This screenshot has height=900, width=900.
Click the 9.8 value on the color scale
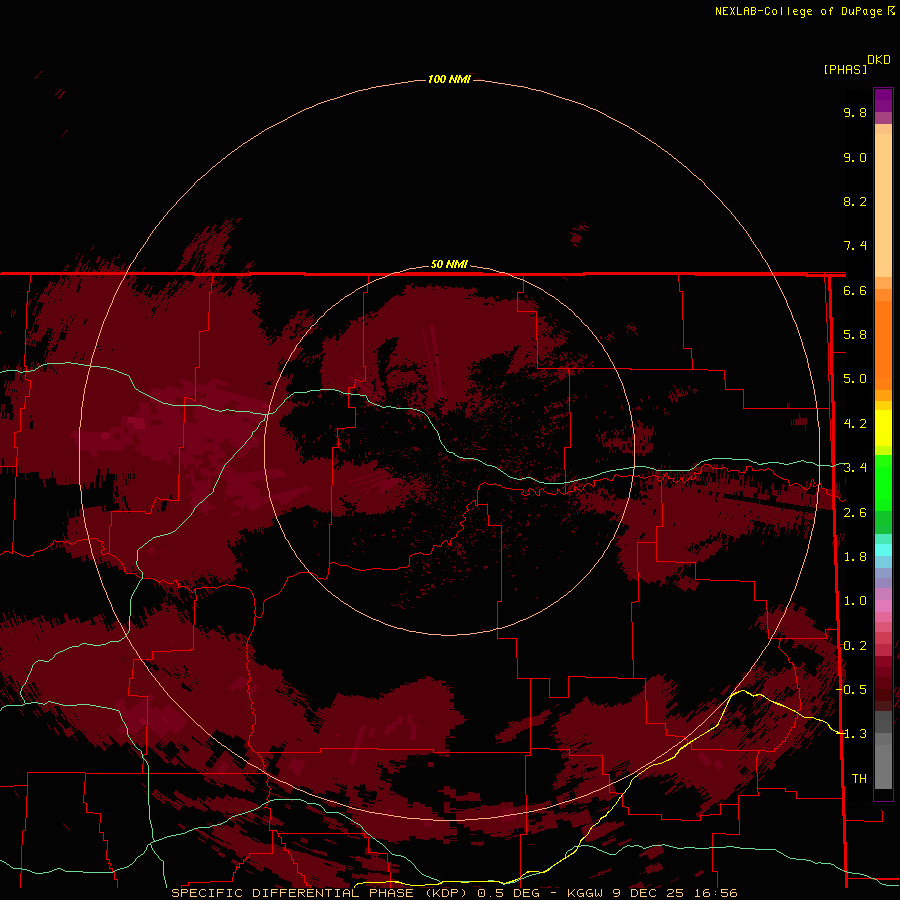click(855, 112)
